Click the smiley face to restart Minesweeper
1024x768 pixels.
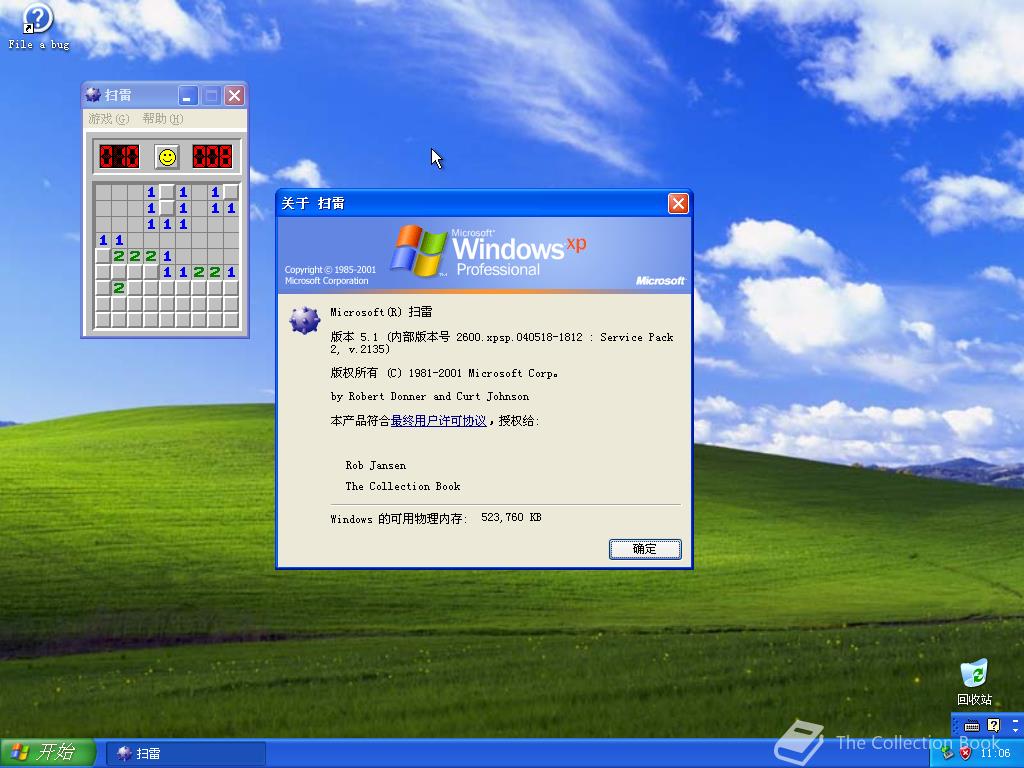[167, 157]
